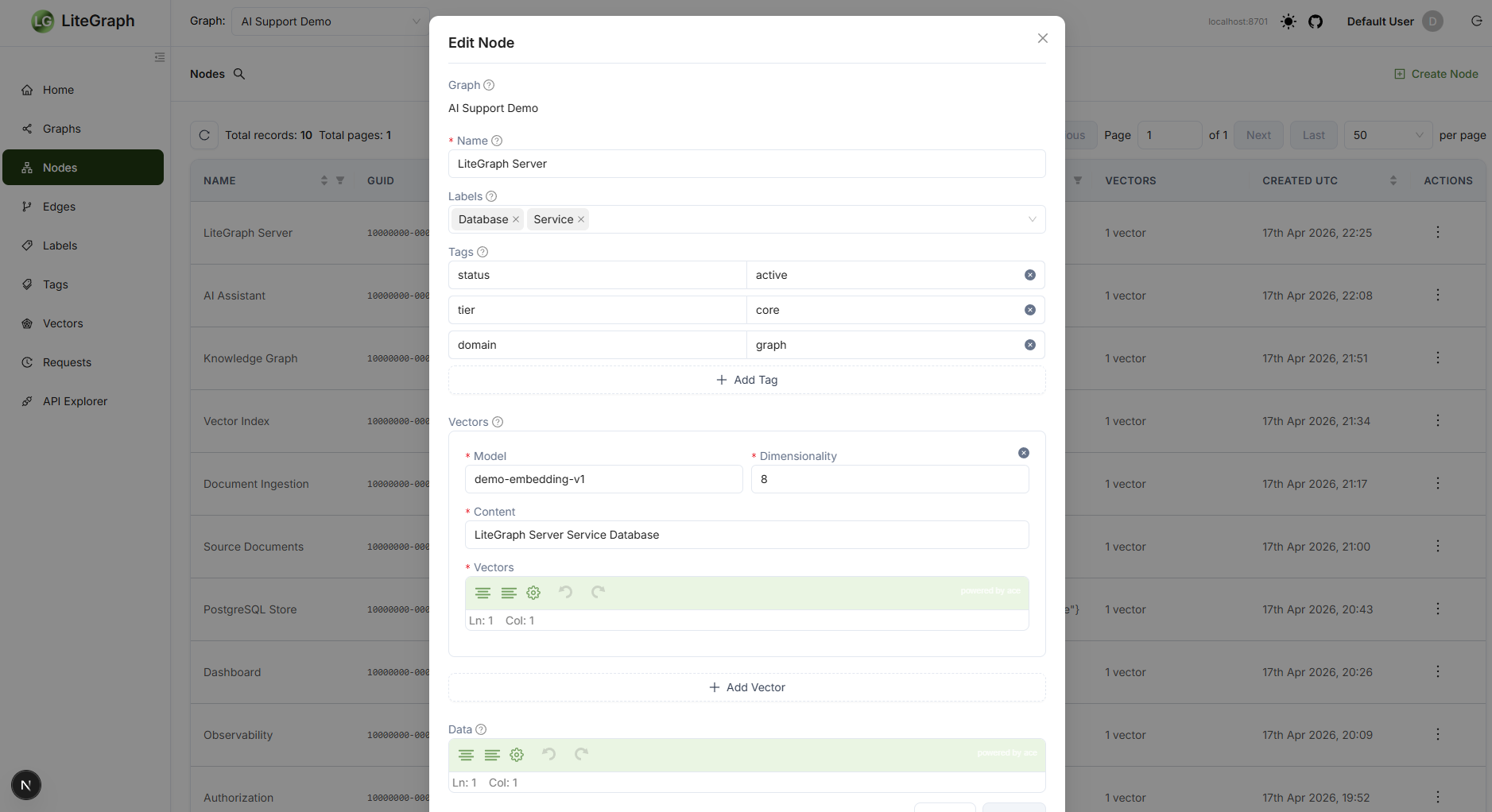Sort the table by CREATED UTC column
The image size is (1492, 812).
pos(1393,180)
